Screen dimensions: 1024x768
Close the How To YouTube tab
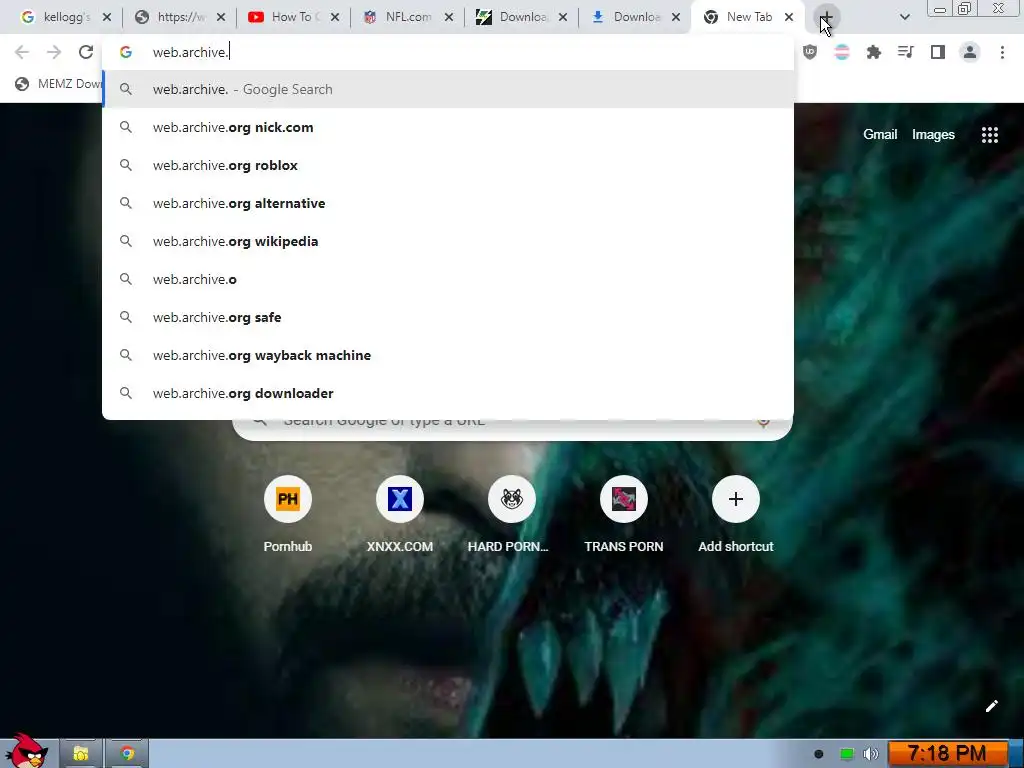tap(335, 17)
